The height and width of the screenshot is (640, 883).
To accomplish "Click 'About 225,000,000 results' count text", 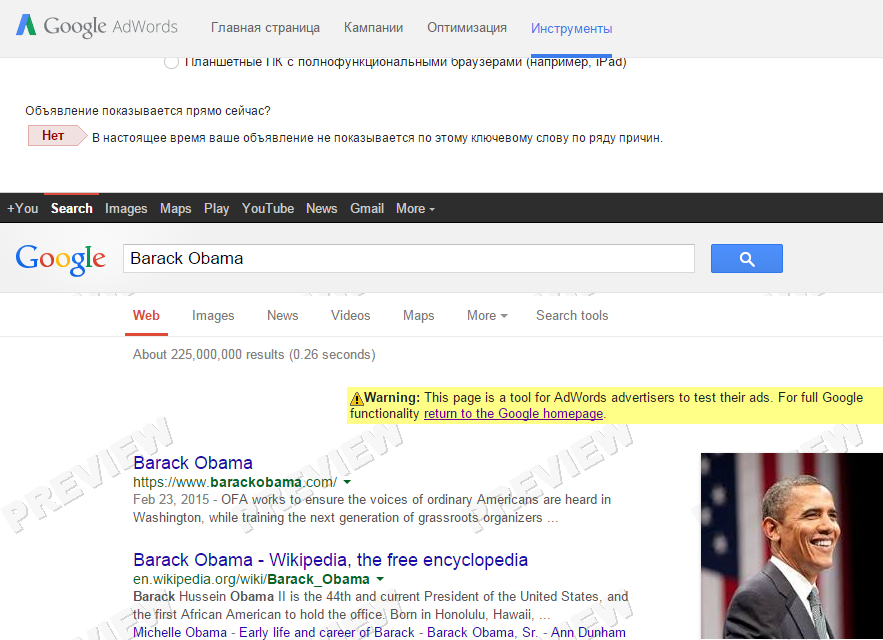I will coord(254,354).
